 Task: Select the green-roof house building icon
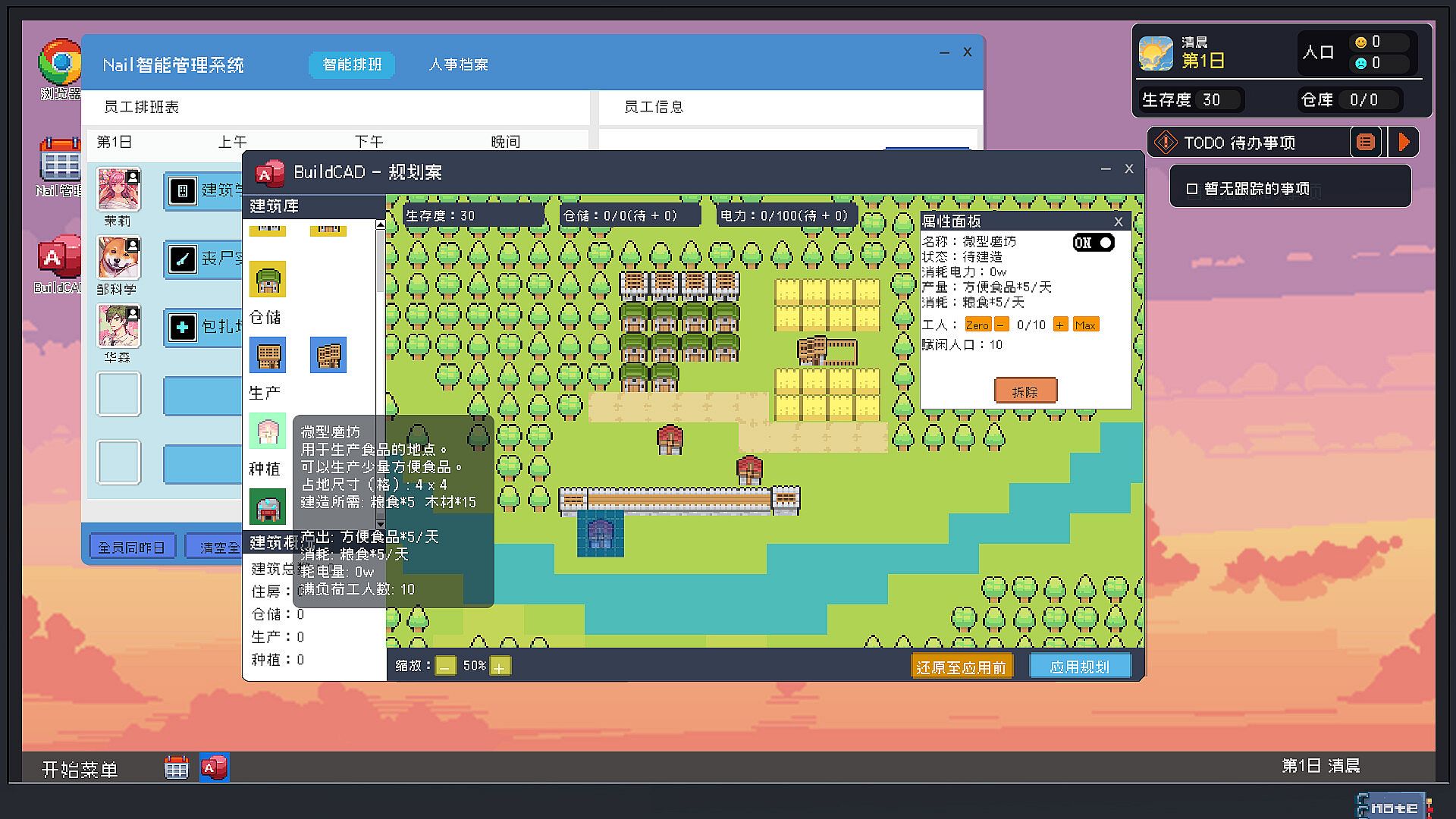268,279
